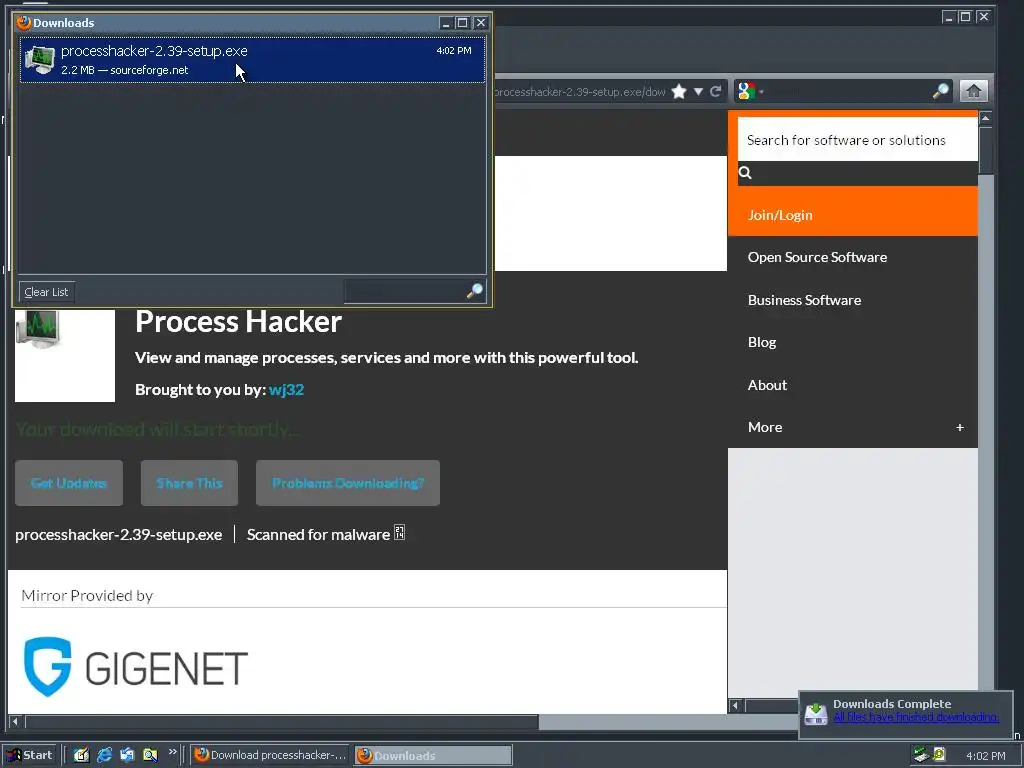Click the horizontal scrollbar left arrow at bottom

[x=15, y=722]
